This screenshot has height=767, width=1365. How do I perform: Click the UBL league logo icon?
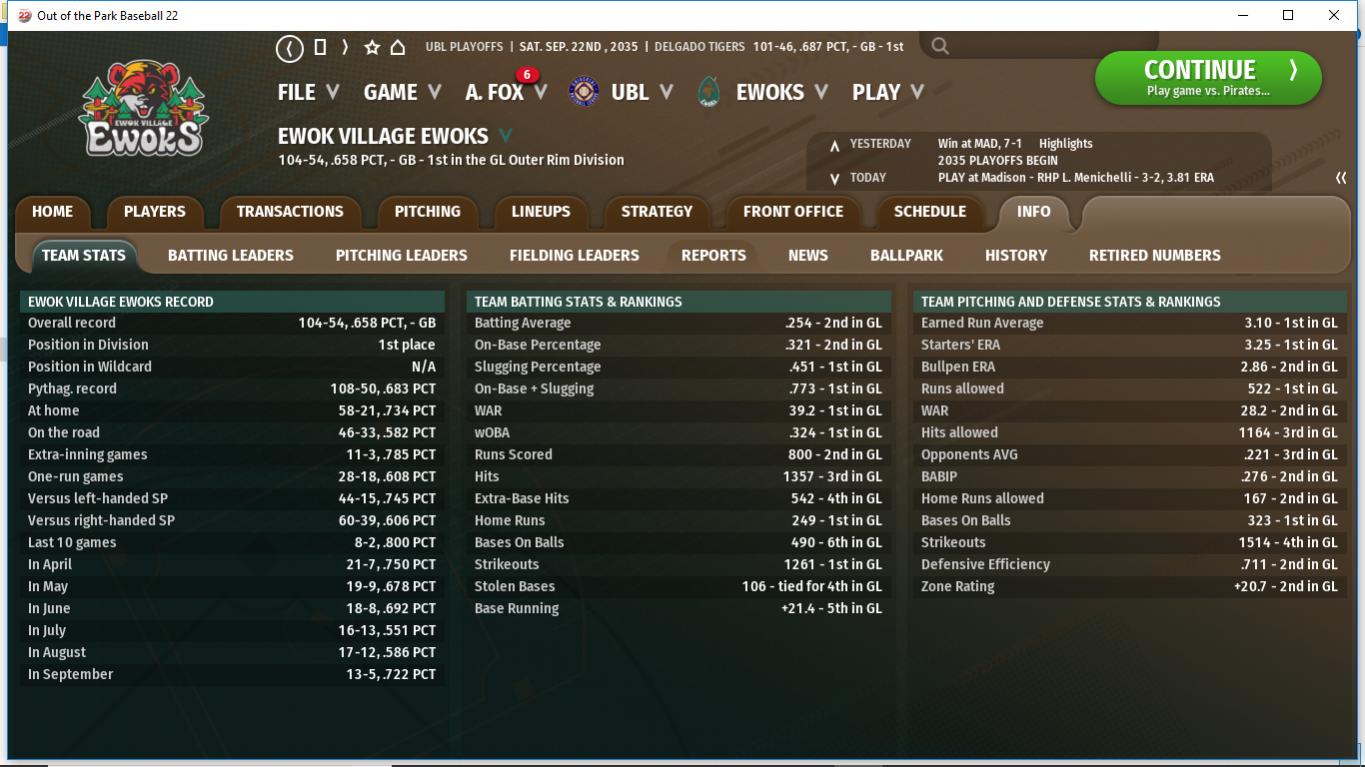click(583, 92)
